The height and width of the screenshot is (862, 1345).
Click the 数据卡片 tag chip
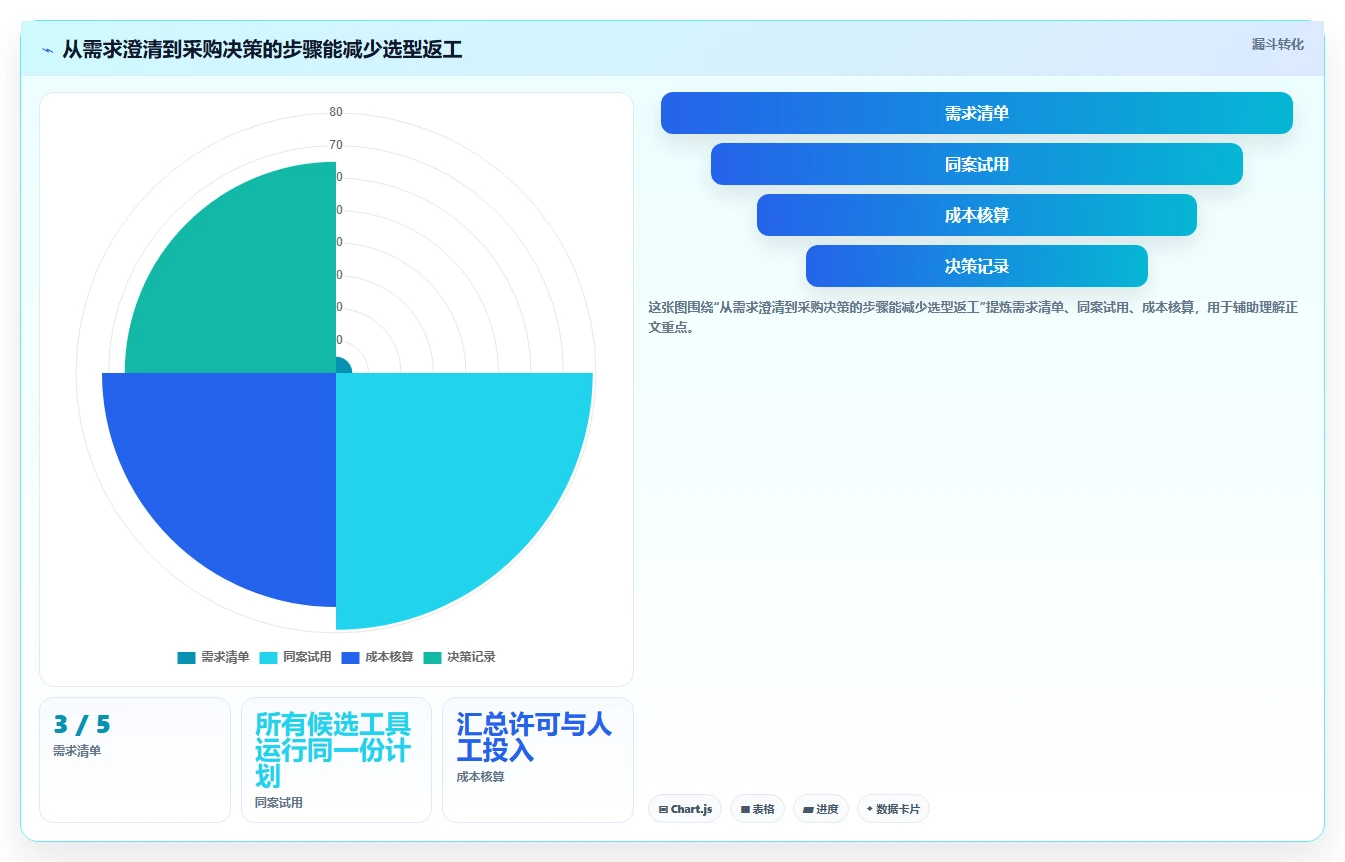point(893,809)
